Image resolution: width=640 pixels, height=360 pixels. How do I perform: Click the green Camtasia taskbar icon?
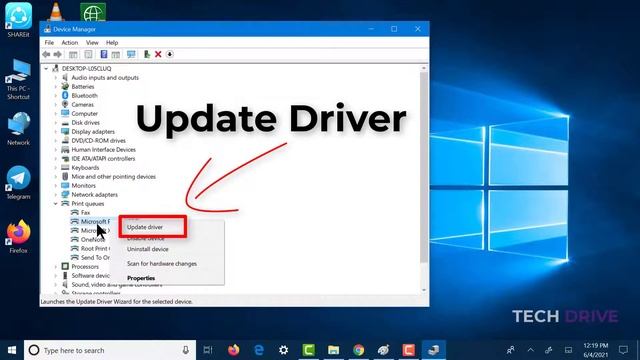[309, 350]
